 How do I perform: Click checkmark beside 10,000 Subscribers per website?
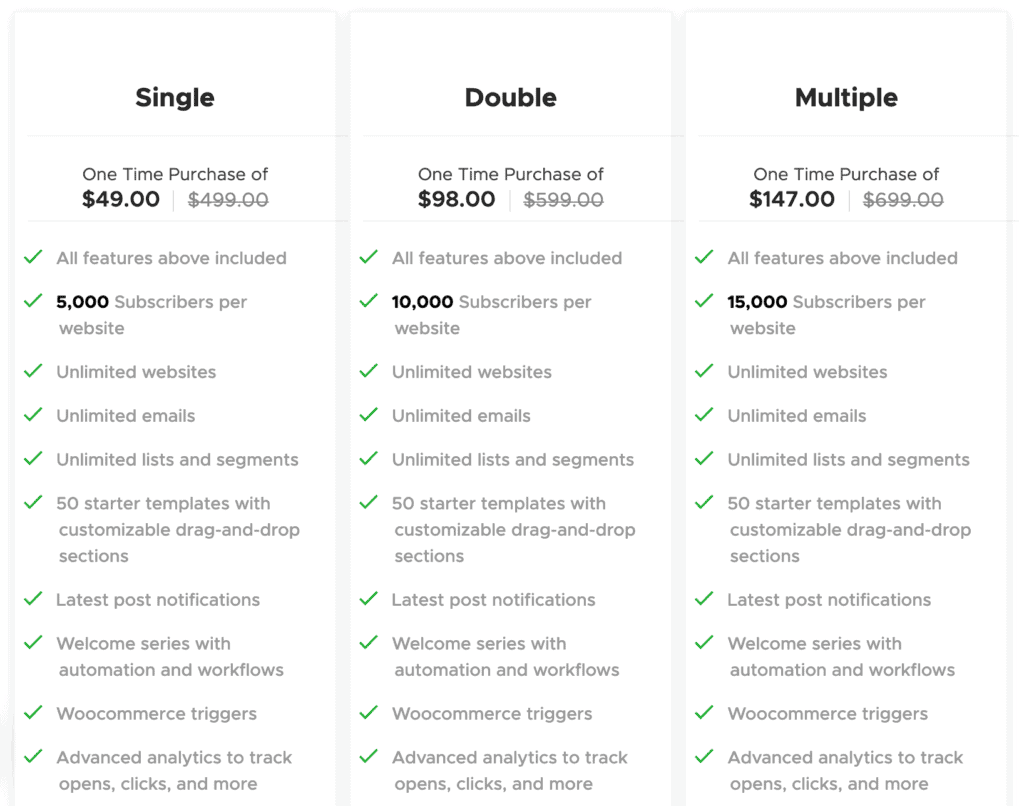click(x=369, y=300)
